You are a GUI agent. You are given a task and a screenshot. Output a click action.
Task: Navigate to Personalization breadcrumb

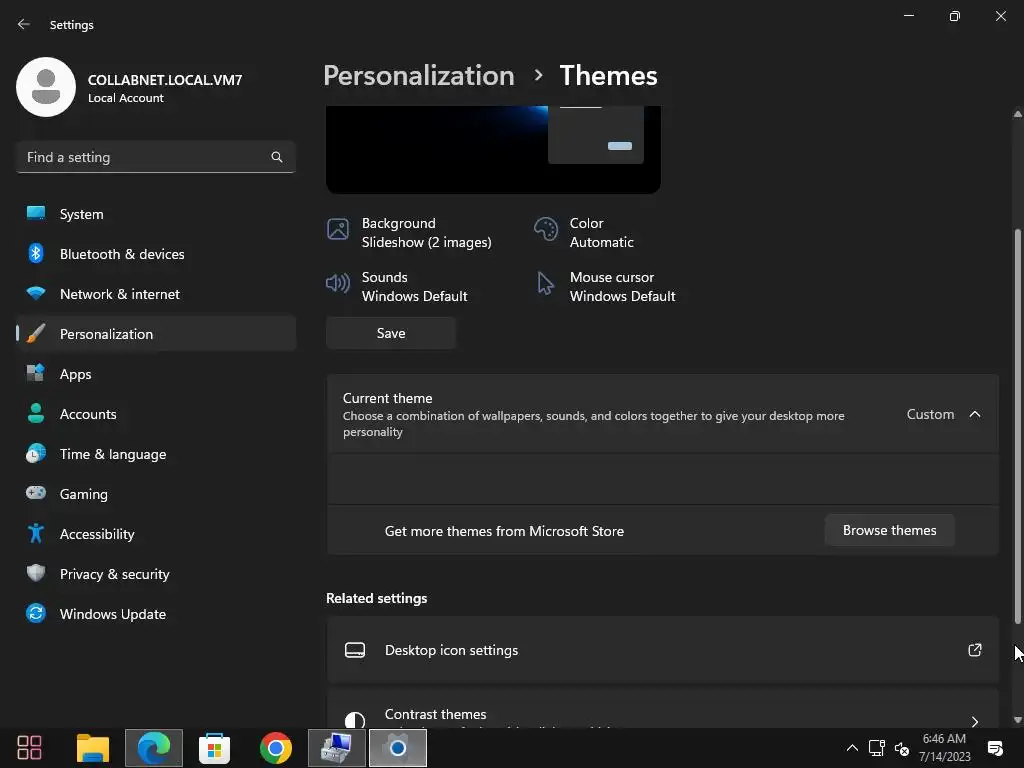[419, 76]
